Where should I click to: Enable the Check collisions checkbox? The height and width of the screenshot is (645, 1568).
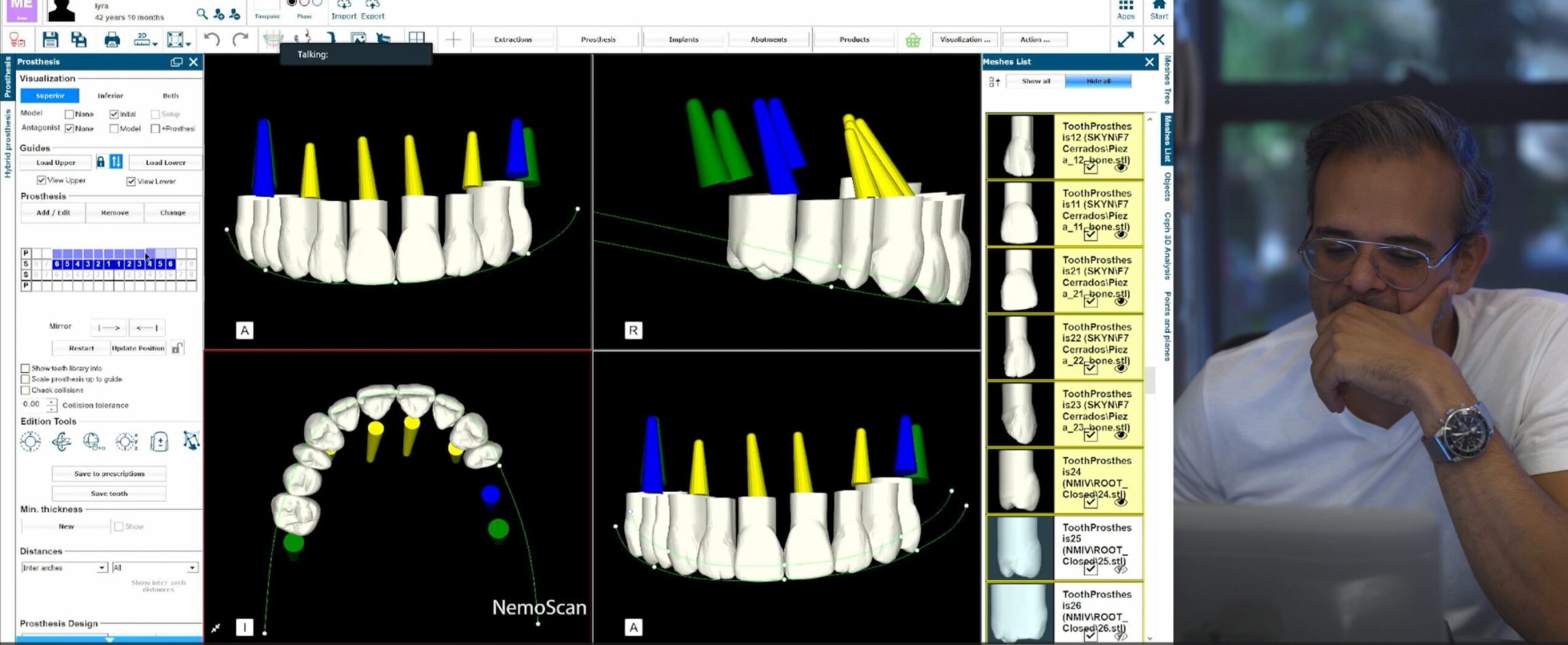pyautogui.click(x=25, y=390)
